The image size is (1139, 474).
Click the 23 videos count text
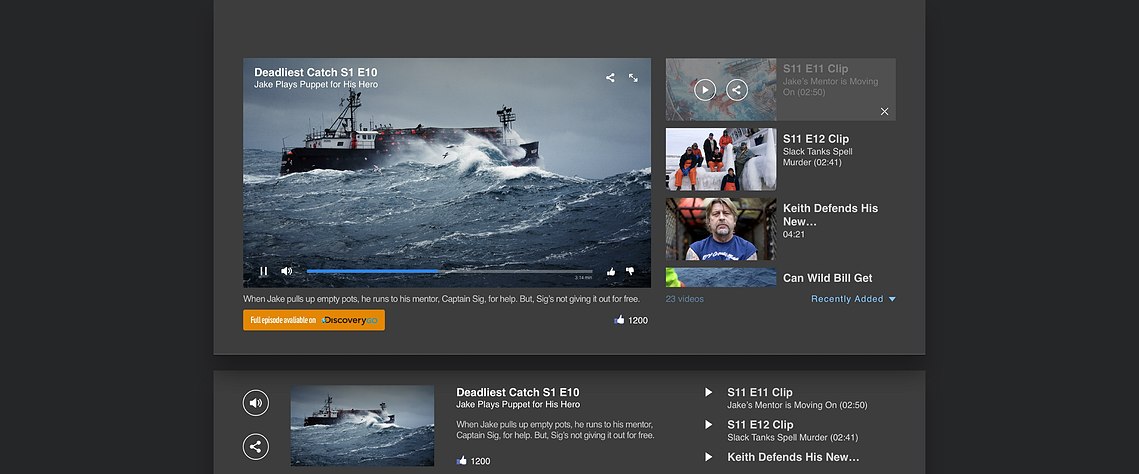point(684,299)
